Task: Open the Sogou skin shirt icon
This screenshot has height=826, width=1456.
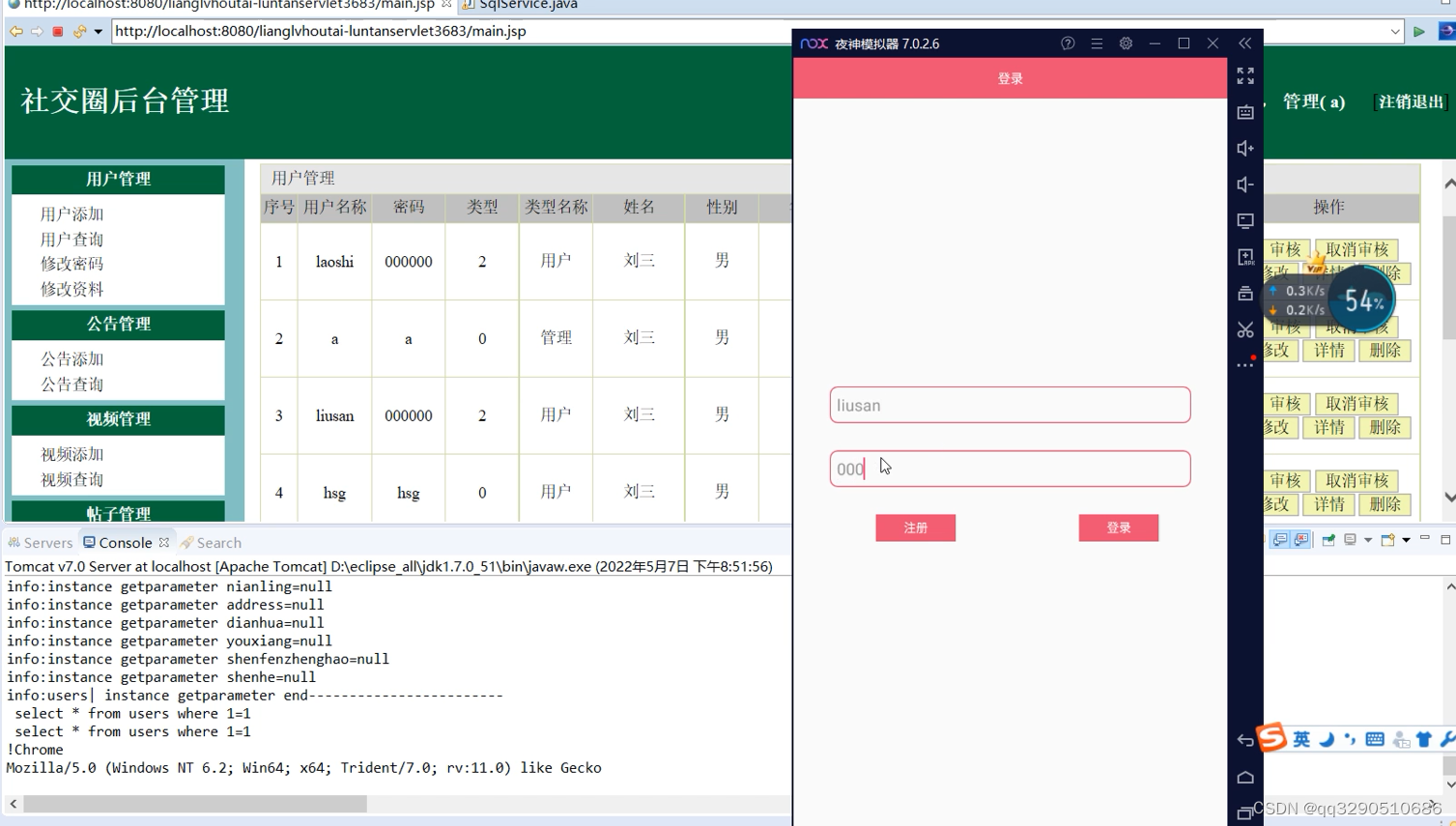Action: [x=1424, y=739]
